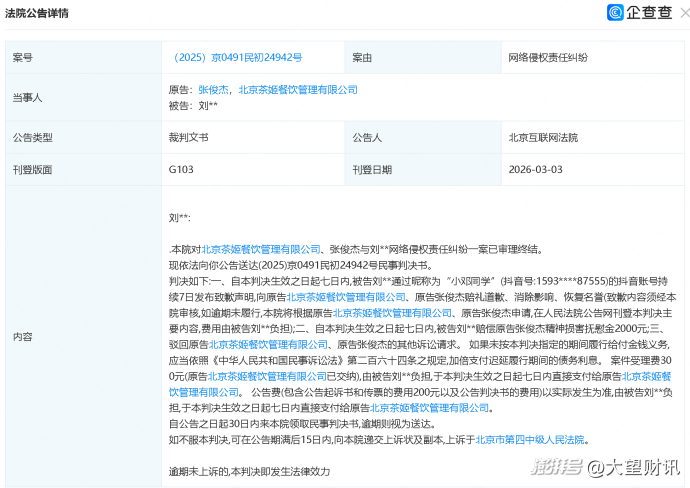This screenshot has height=488, width=690.
Task: Click the 刊登日期 label cell
Action: 372,170
